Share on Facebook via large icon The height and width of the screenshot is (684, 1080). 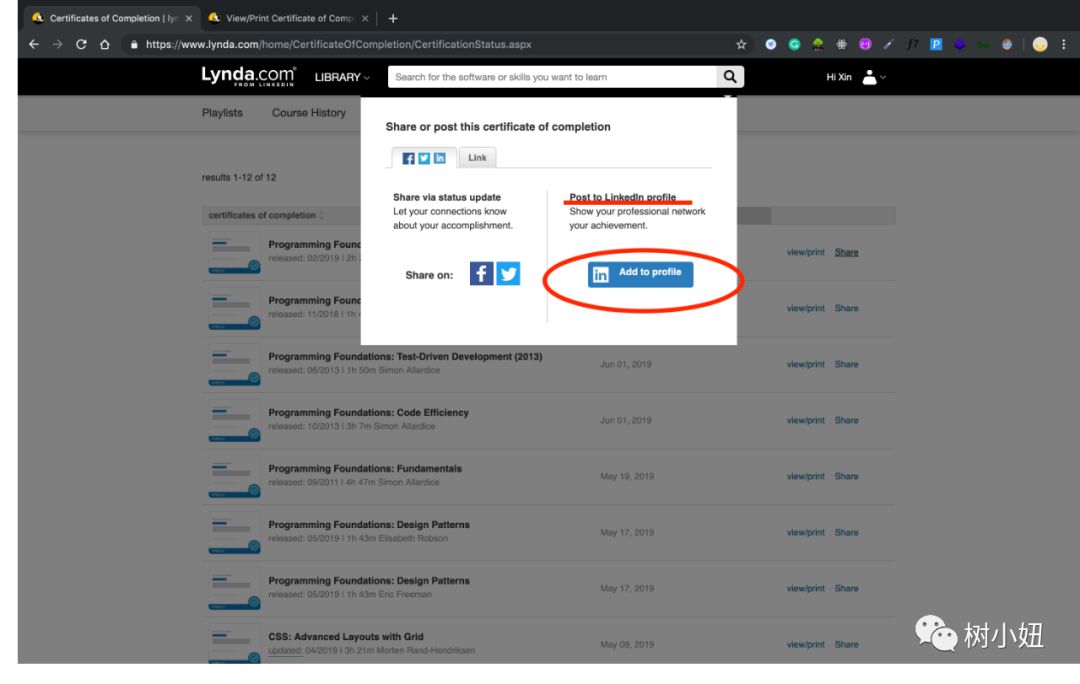(481, 273)
